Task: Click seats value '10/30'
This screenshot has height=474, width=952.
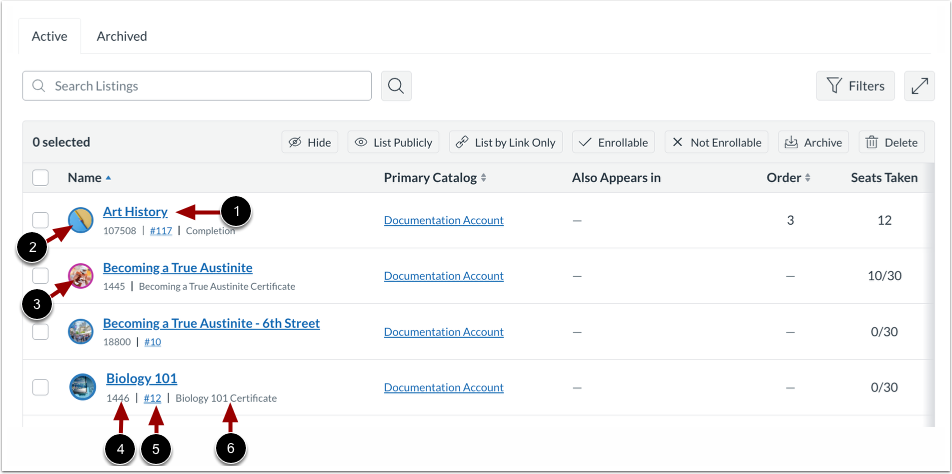Action: [x=885, y=276]
